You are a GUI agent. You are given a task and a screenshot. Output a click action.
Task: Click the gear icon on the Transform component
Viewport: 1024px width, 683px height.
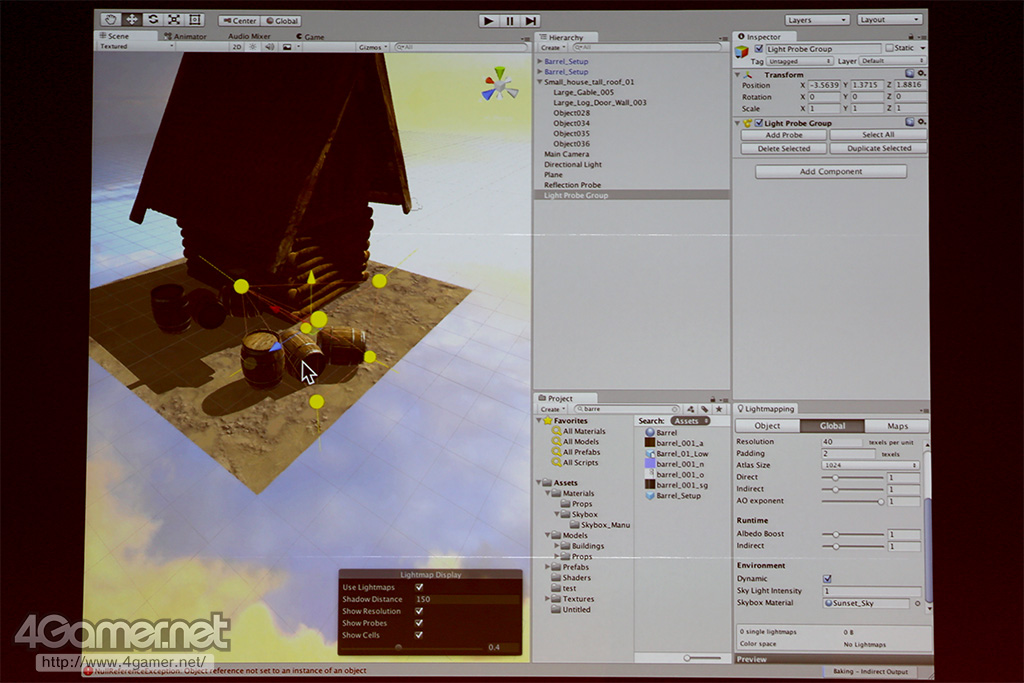tap(921, 74)
